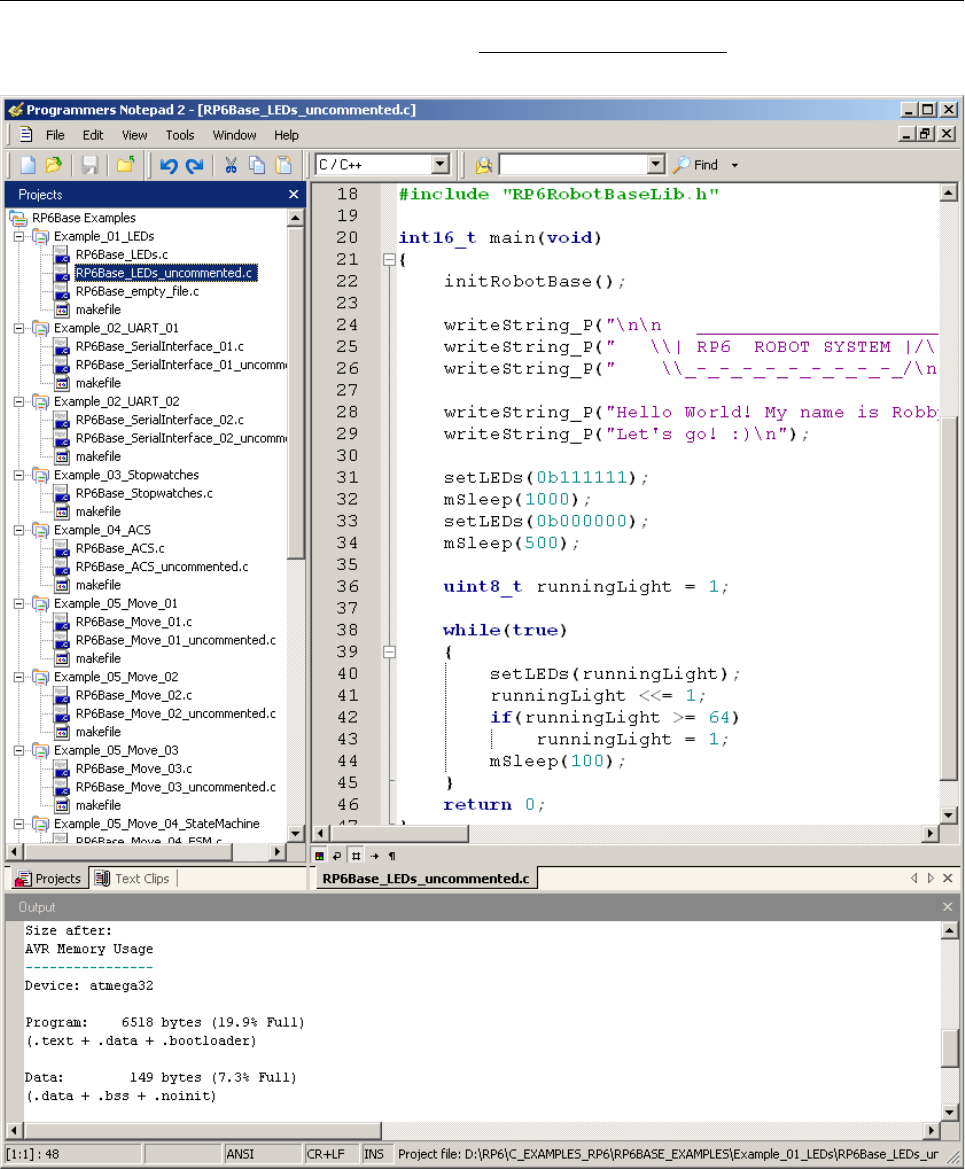Image resolution: width=965 pixels, height=1169 pixels.
Task: Click the RP6Base_SerialInterface_01.c file icon
Action: tap(62, 347)
